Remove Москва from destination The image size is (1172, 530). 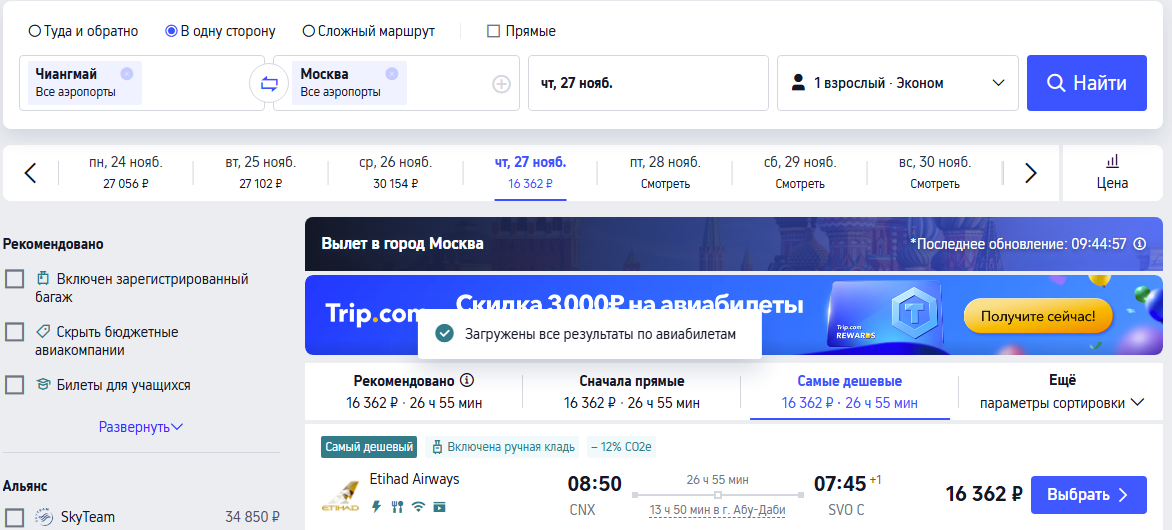pos(392,73)
